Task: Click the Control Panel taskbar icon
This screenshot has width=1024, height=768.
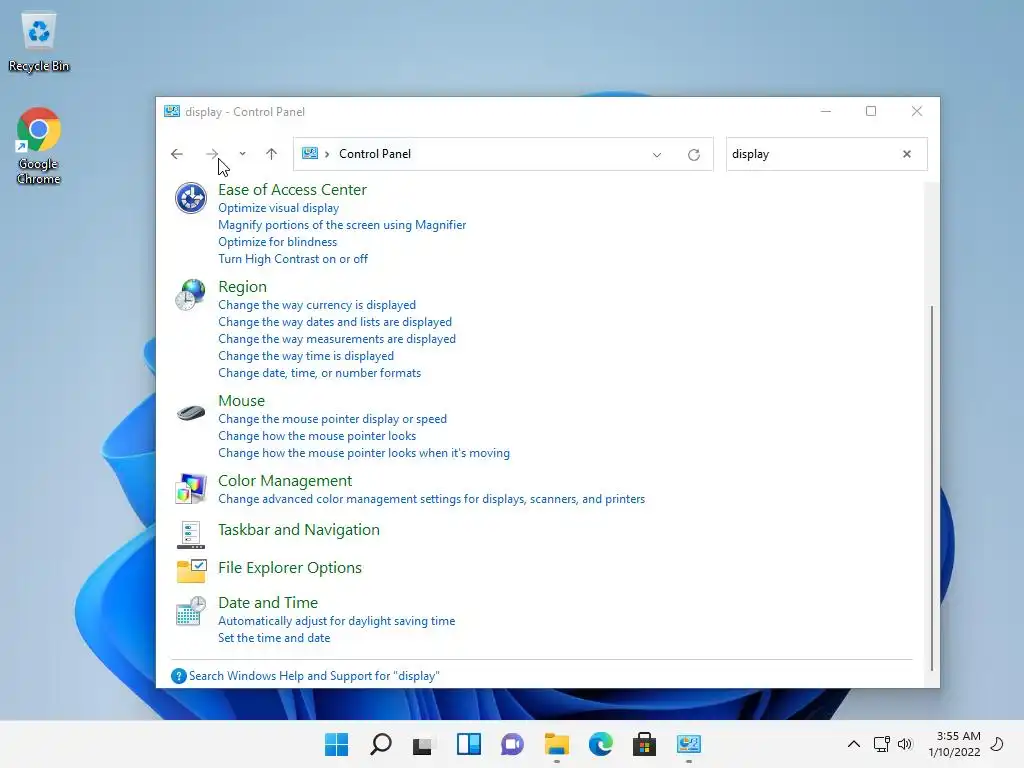Action: pyautogui.click(x=688, y=744)
